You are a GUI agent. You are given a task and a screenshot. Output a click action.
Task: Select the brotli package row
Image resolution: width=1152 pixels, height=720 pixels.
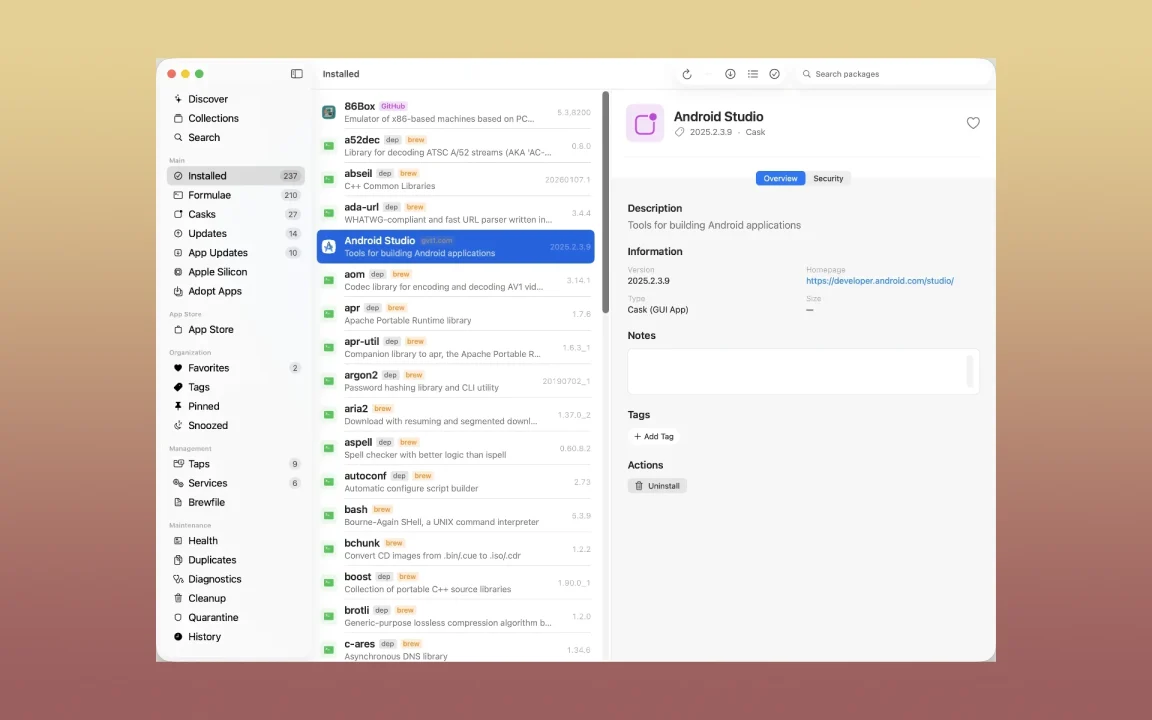[x=456, y=616]
